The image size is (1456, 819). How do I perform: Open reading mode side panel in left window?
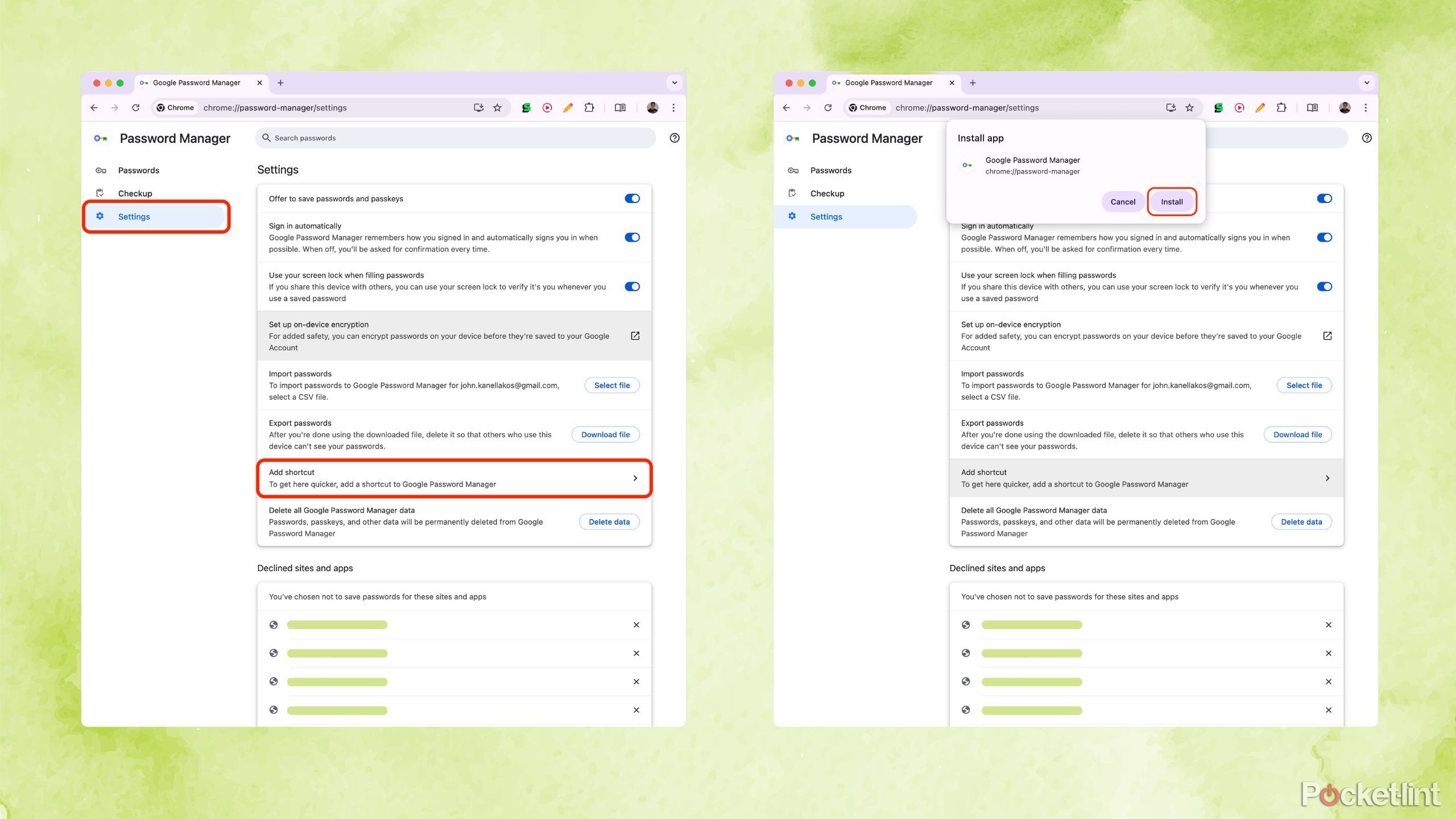tap(620, 107)
